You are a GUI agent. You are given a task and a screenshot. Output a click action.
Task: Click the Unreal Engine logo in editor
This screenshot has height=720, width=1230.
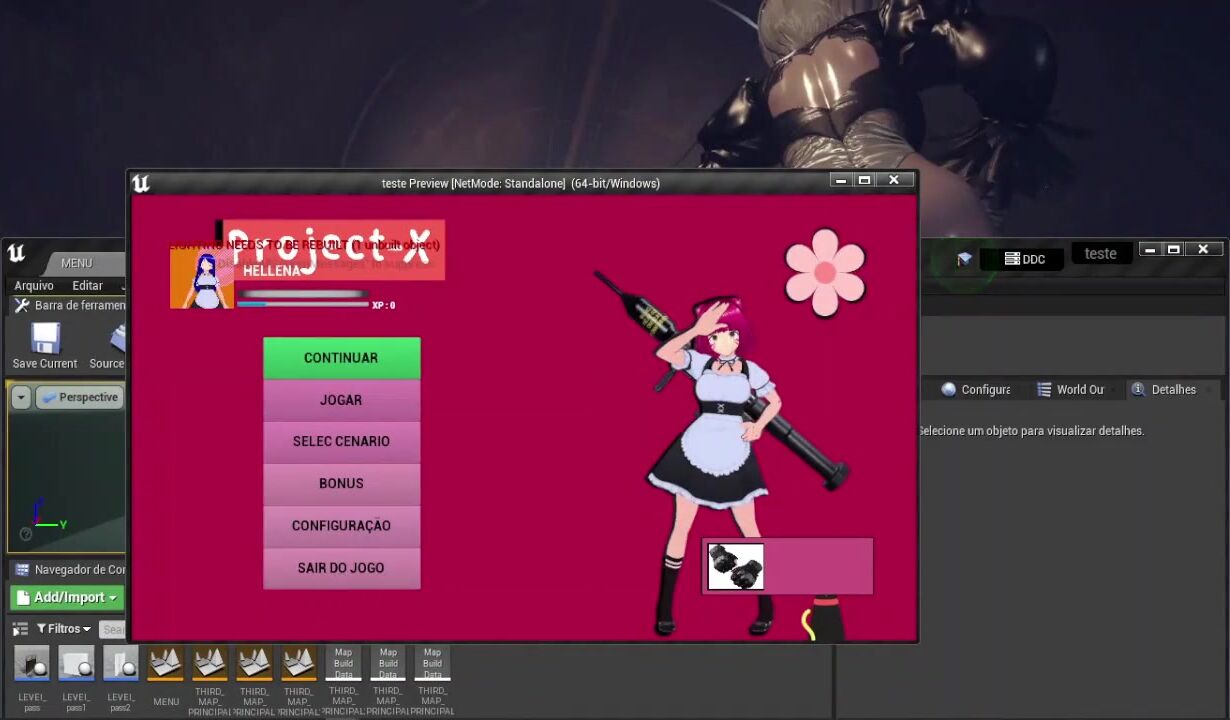coord(17,253)
